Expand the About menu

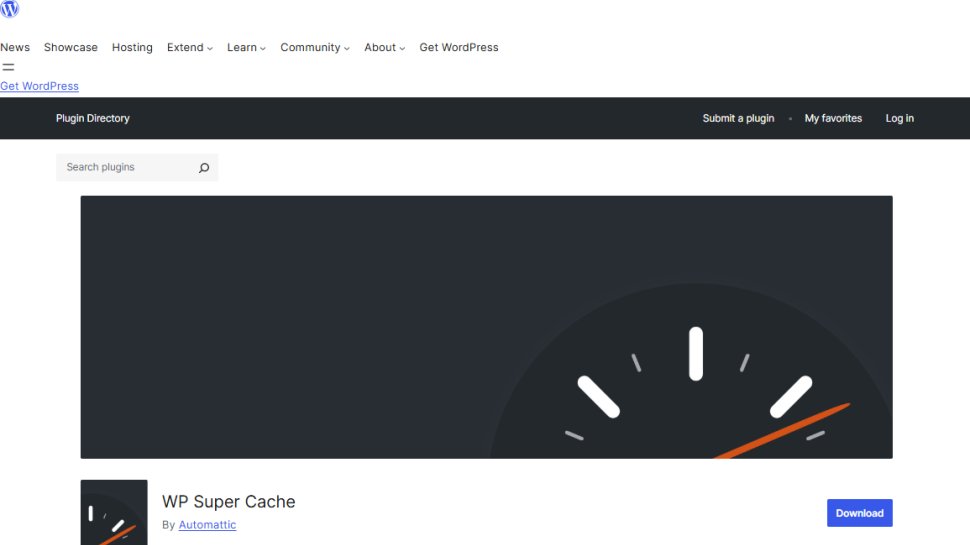(x=385, y=48)
